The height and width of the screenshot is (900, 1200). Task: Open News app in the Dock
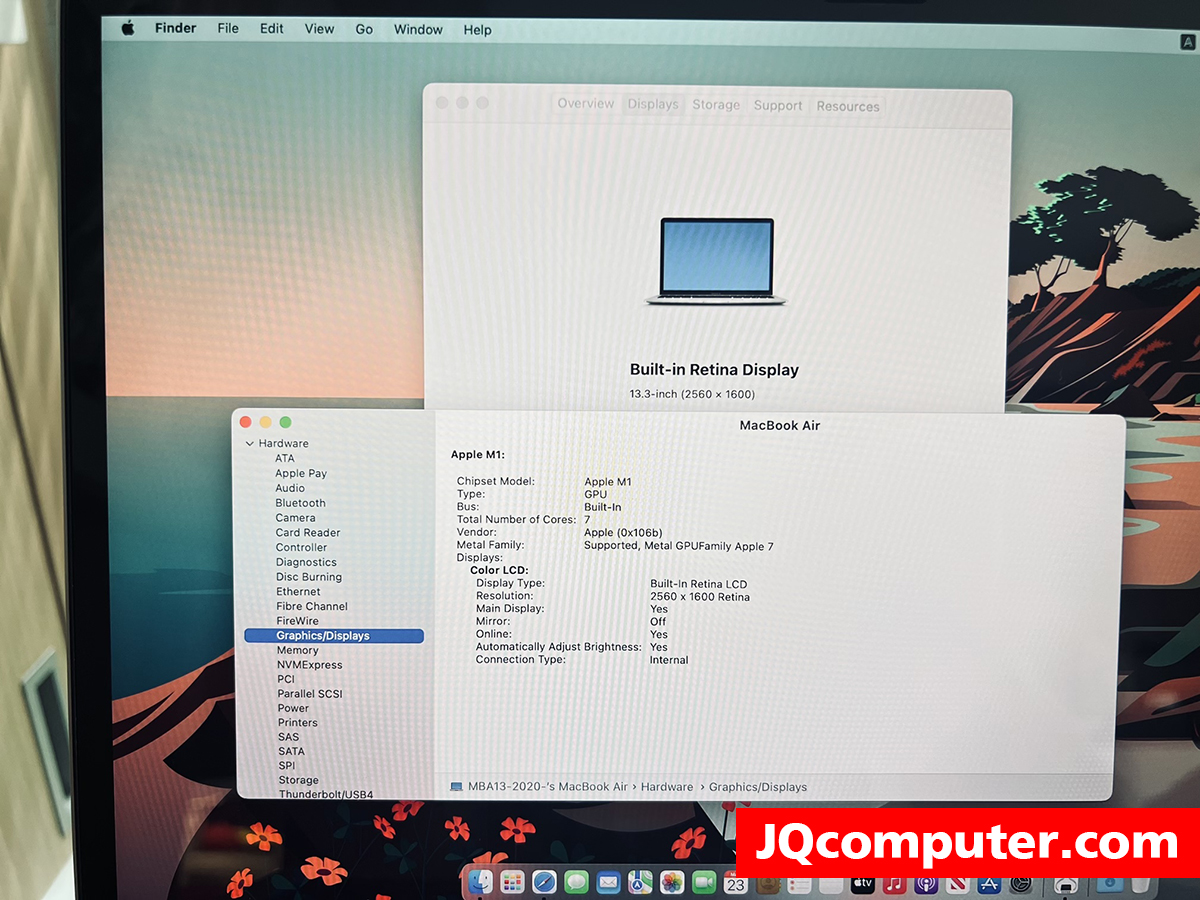[x=958, y=885]
